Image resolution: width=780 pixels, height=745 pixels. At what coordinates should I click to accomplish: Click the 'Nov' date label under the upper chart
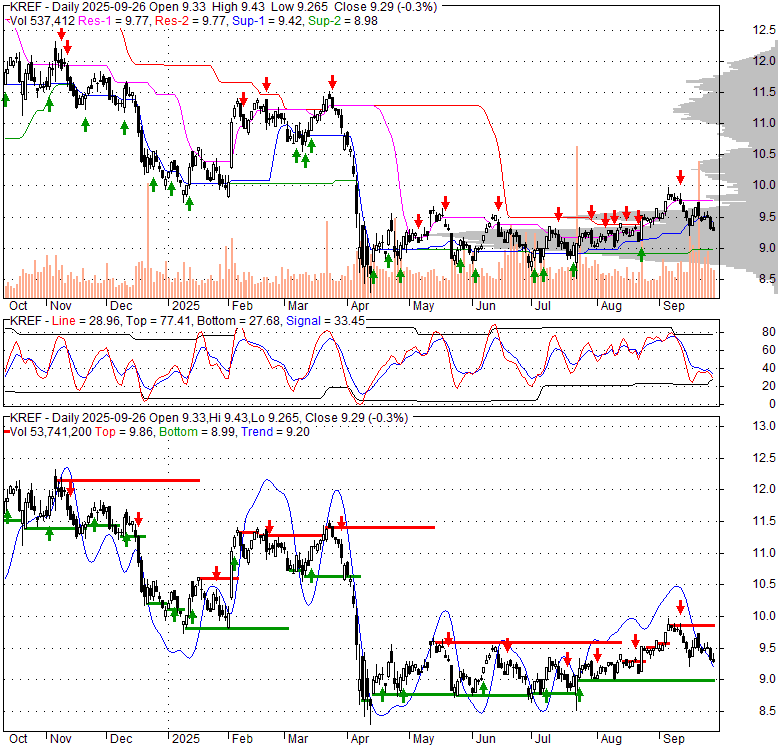pyautogui.click(x=61, y=306)
